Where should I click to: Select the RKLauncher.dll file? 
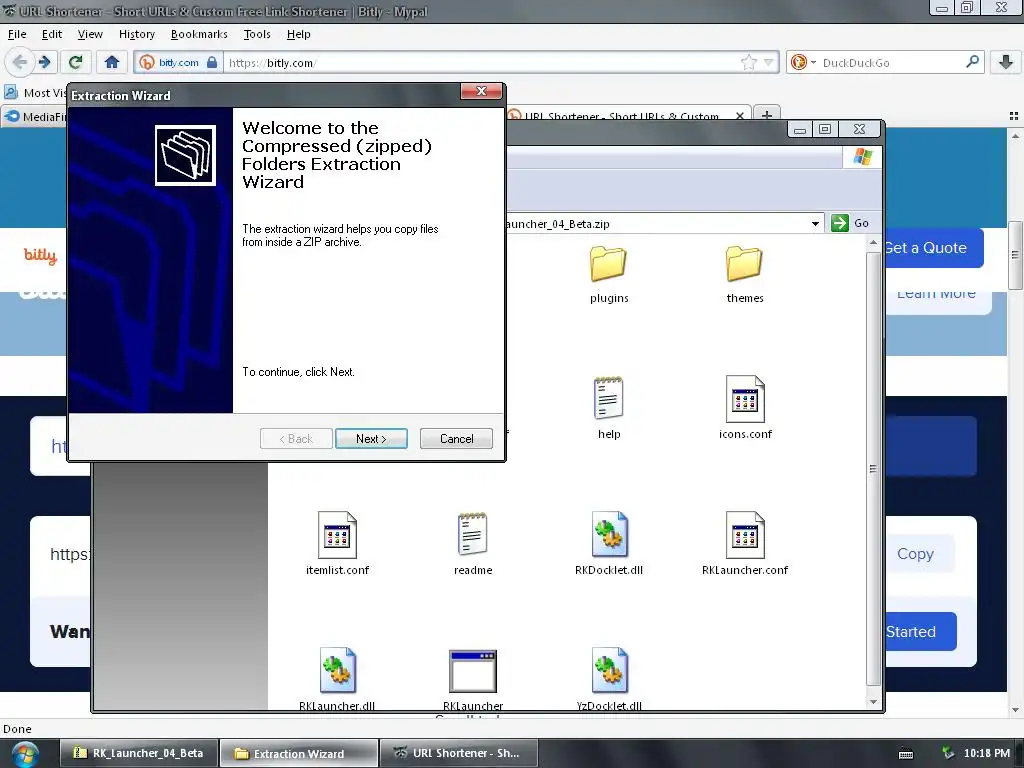click(337, 678)
